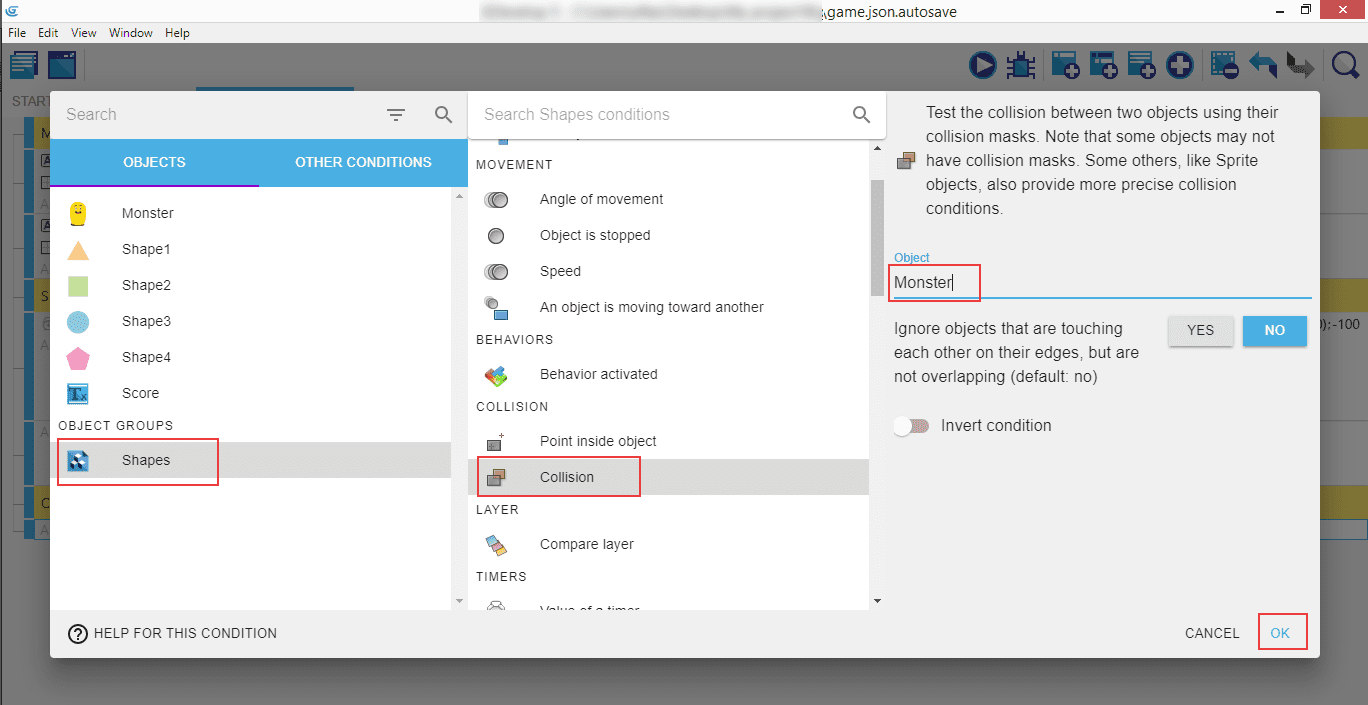Image resolution: width=1368 pixels, height=705 pixels.
Task: Select the Shapes object group
Action: [x=146, y=460]
